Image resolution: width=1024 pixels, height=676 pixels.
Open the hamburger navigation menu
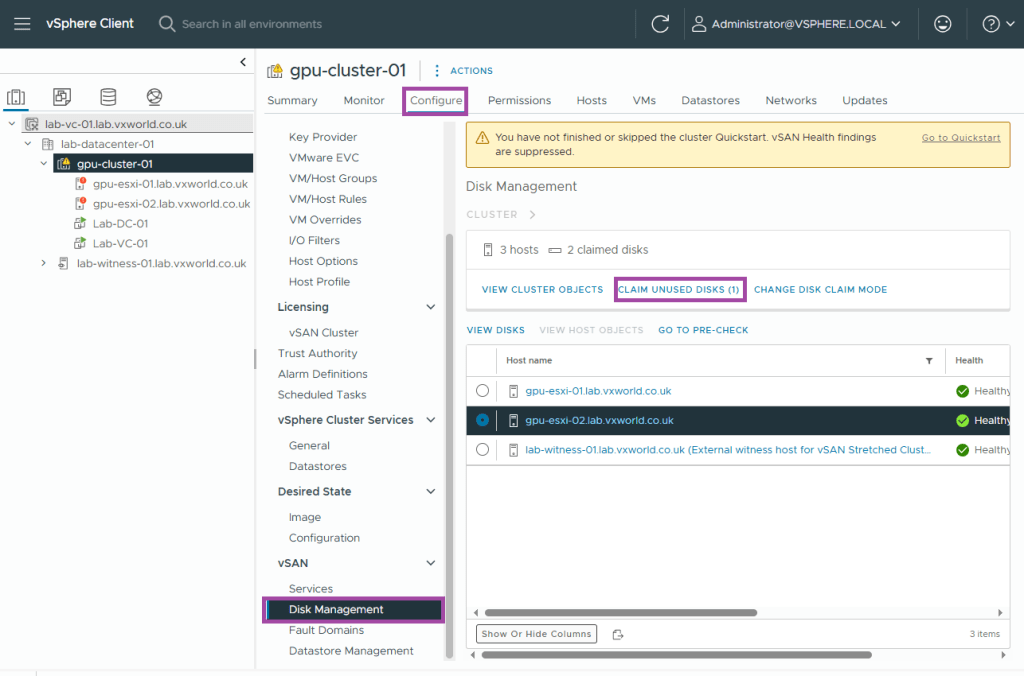point(22,24)
